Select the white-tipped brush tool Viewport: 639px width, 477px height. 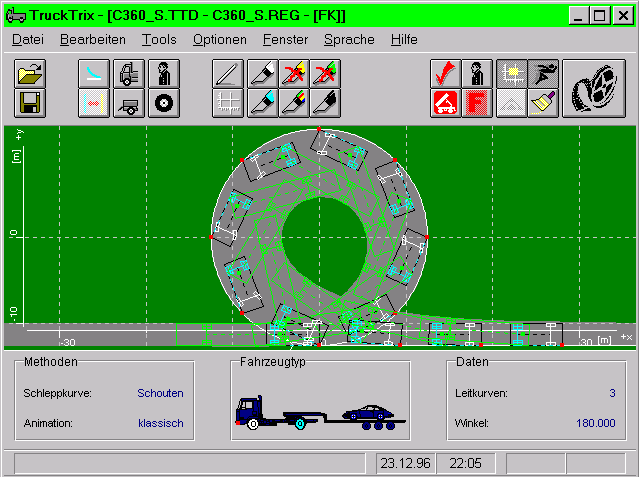[x=263, y=74]
